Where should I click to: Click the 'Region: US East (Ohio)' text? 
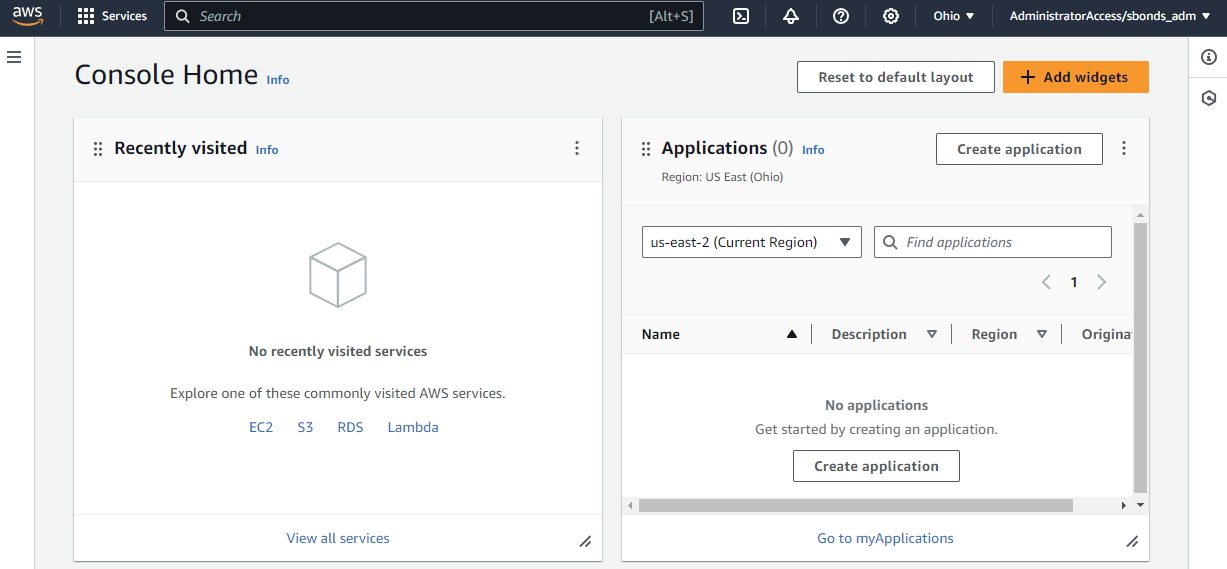722,177
